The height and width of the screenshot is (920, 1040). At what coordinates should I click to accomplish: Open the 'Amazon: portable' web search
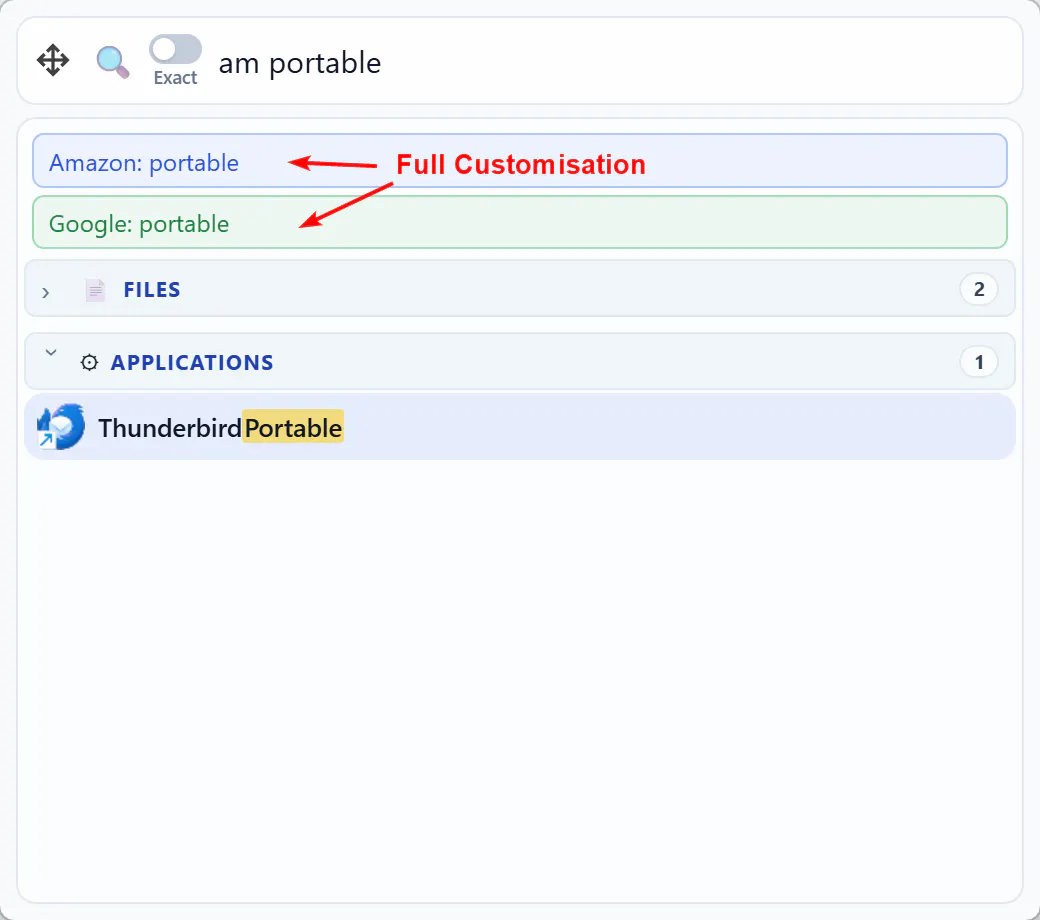[x=520, y=161]
